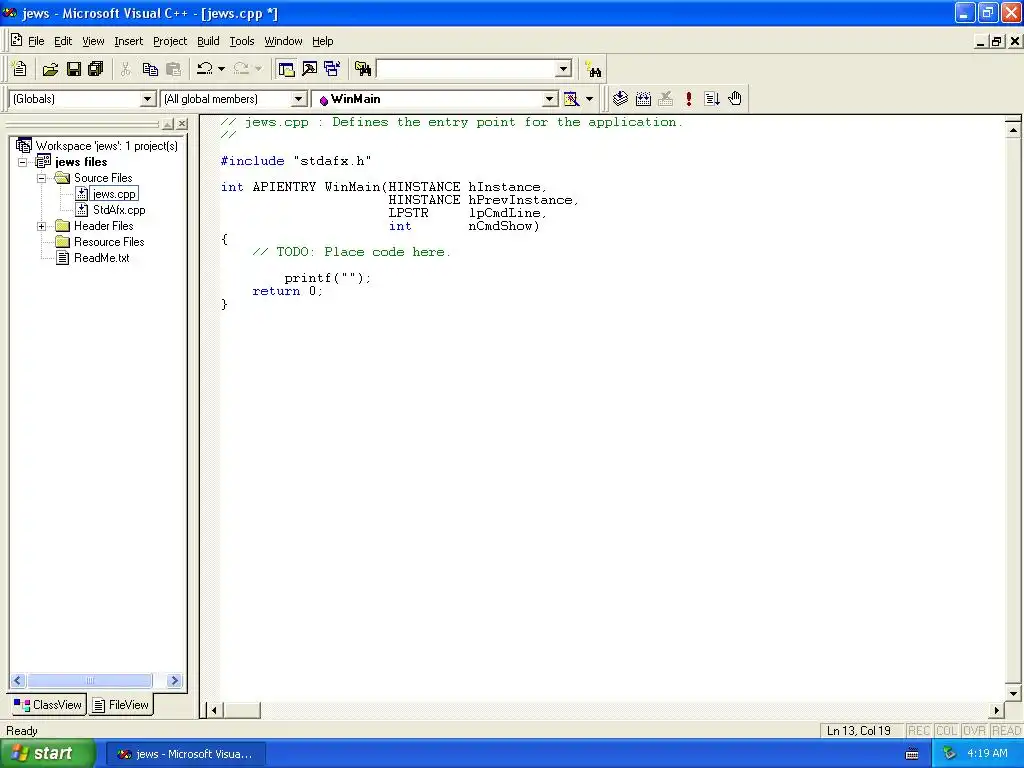This screenshot has height=768, width=1024.
Task: Open the Edit menu
Action: (63, 41)
